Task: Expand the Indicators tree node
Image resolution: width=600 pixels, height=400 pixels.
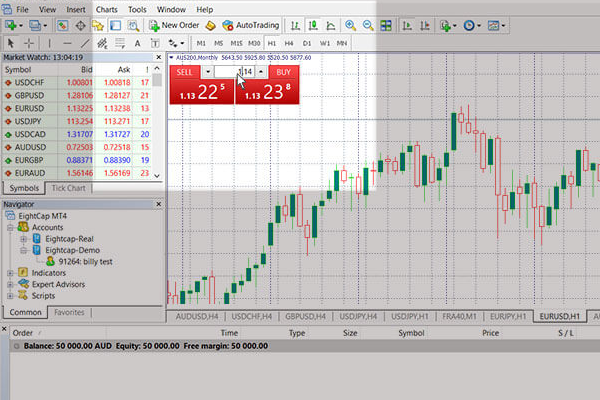Action: (10, 272)
